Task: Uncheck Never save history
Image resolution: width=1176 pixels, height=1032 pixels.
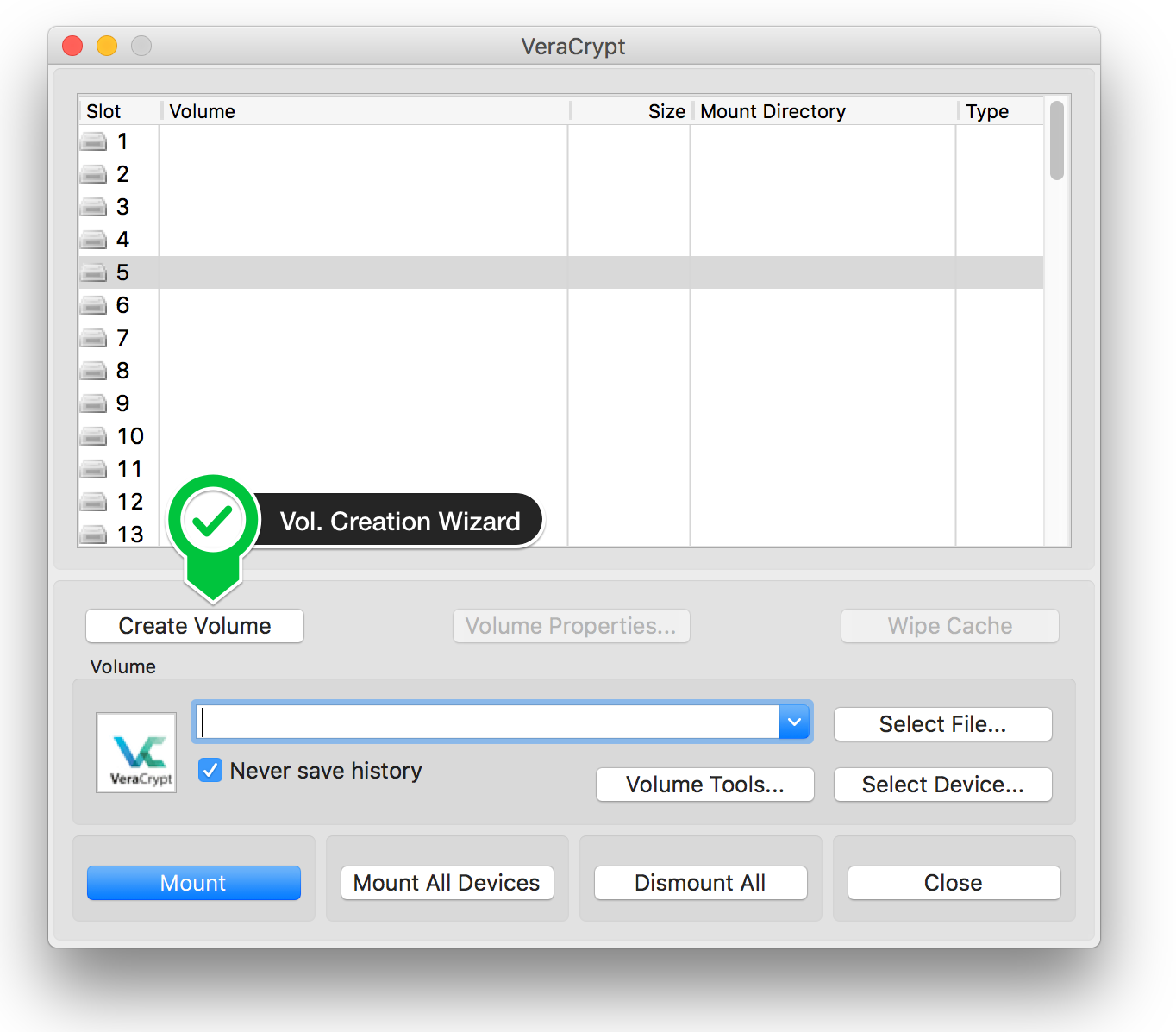Action: tap(210, 770)
